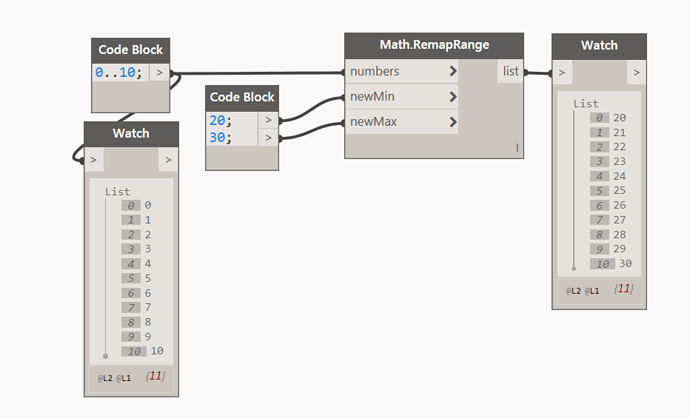Image resolution: width=690 pixels, height=418 pixels.
Task: Click the output port of the right Watch node
Action: 636,73
